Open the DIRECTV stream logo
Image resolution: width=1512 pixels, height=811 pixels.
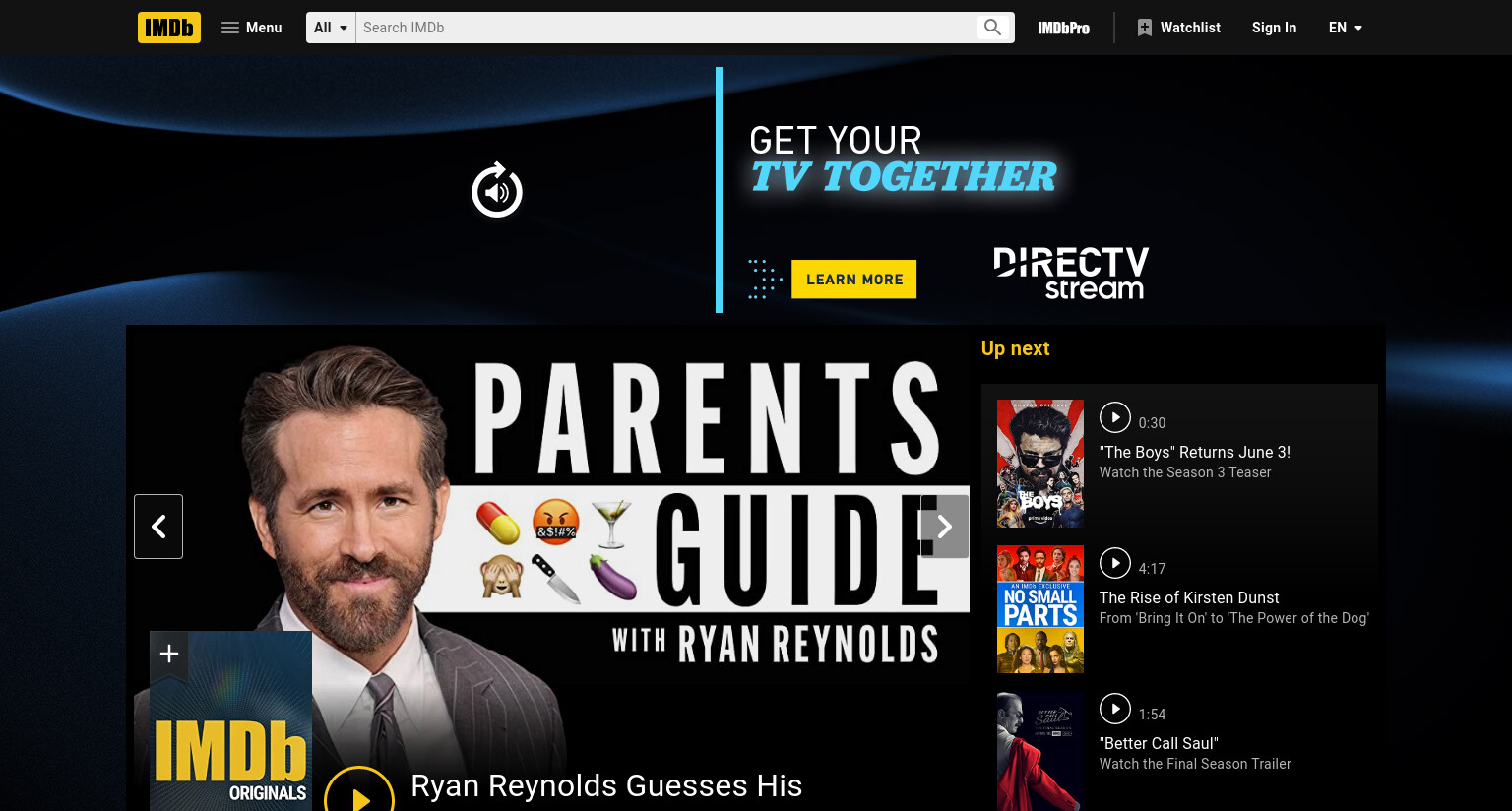pos(1071,273)
